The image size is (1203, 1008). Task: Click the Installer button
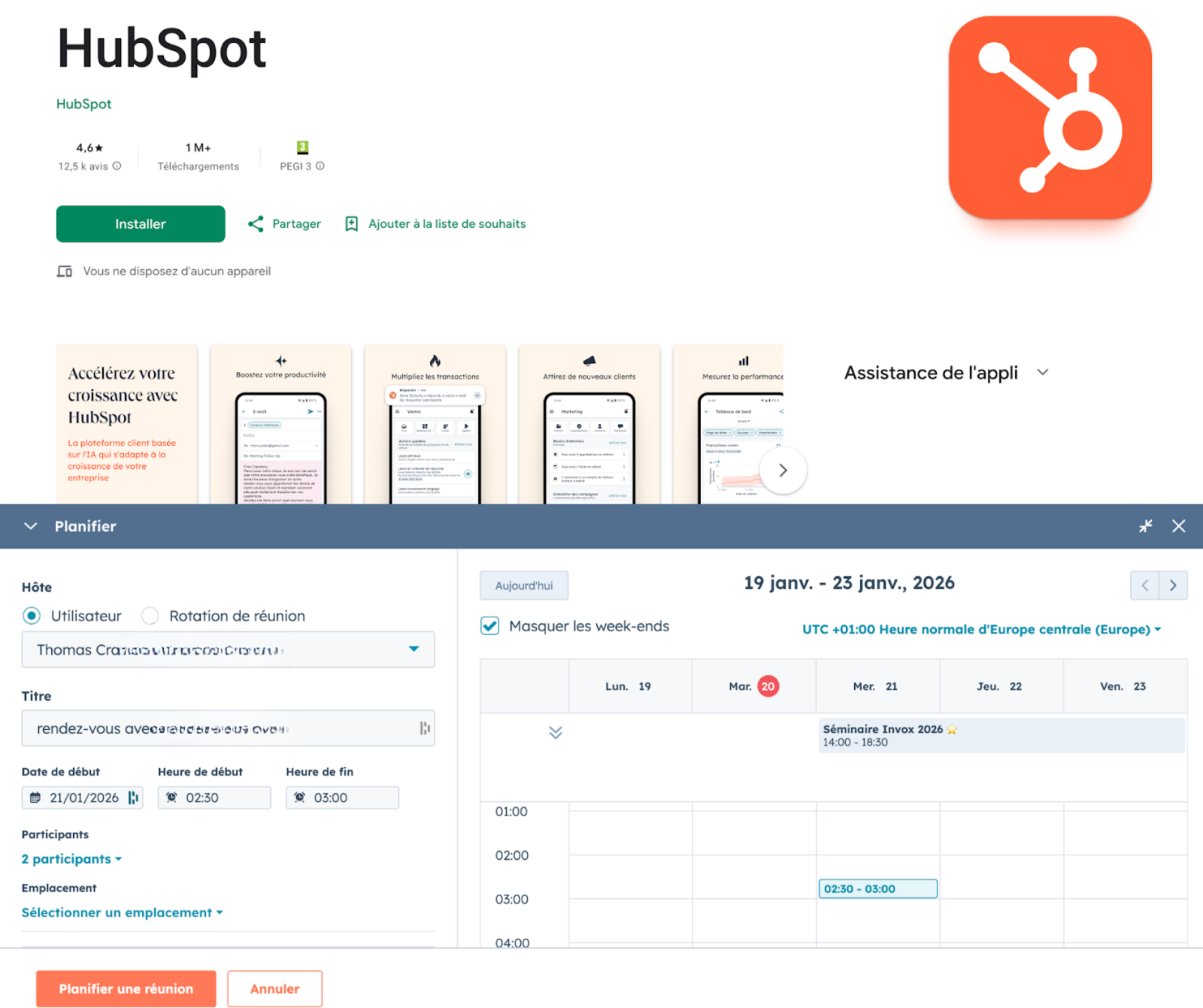(x=141, y=224)
